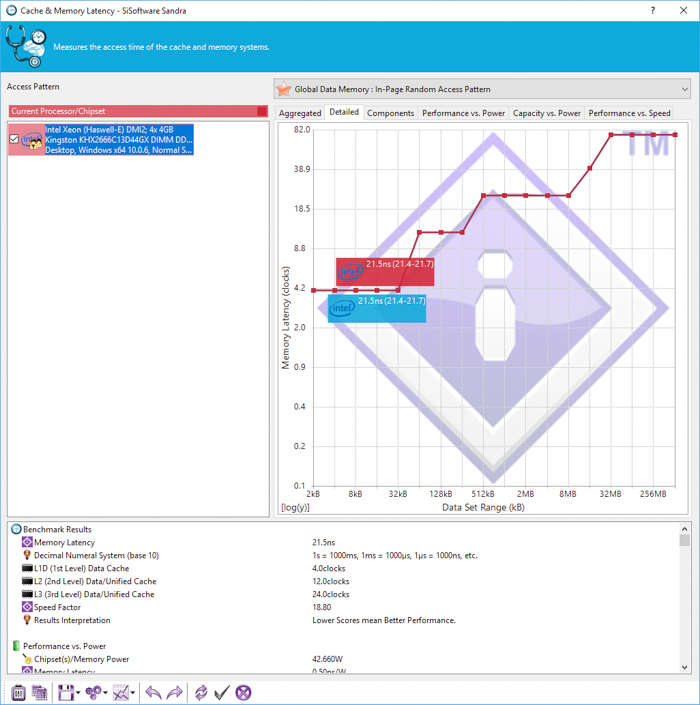The image size is (700, 705).
Task: Refresh results with the circular arrows icon
Action: pyautogui.click(x=201, y=692)
